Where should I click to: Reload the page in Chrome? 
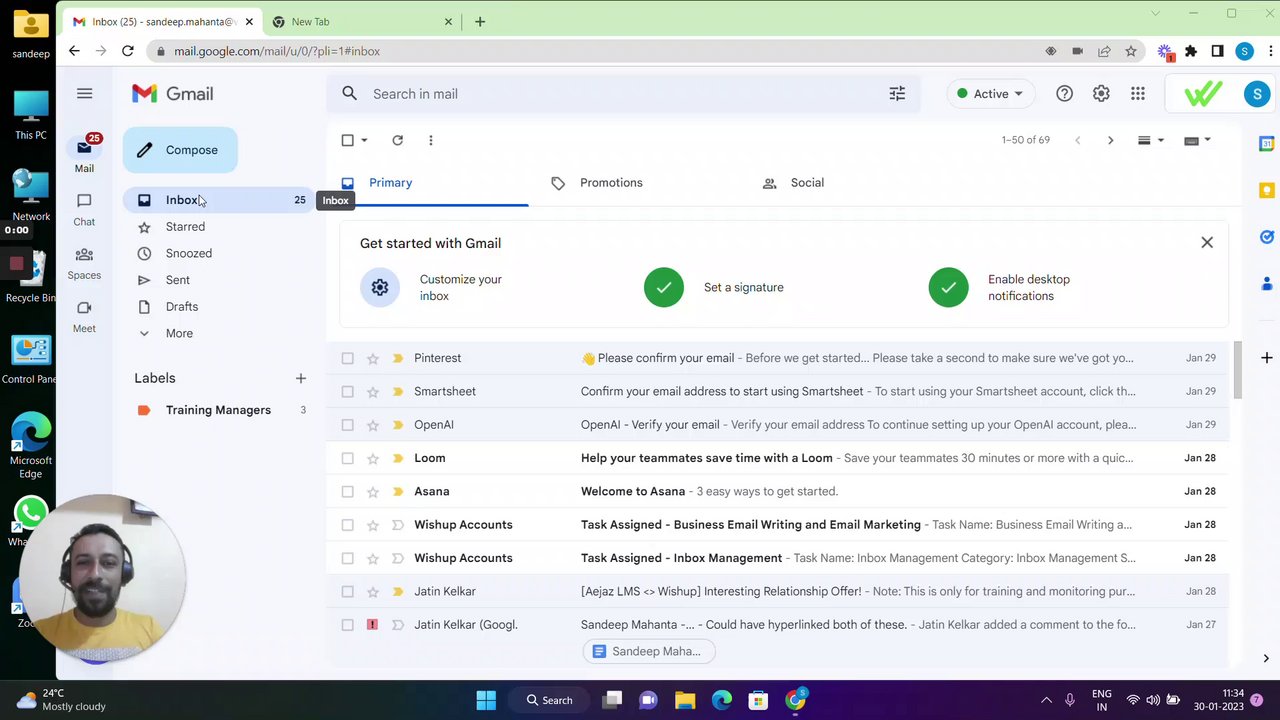pyautogui.click(x=128, y=51)
